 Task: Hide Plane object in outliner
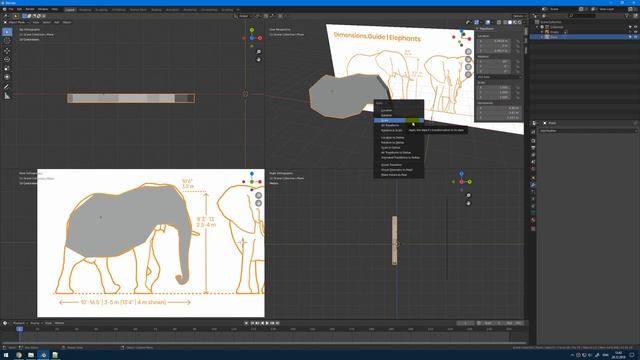pyautogui.click(x=635, y=37)
